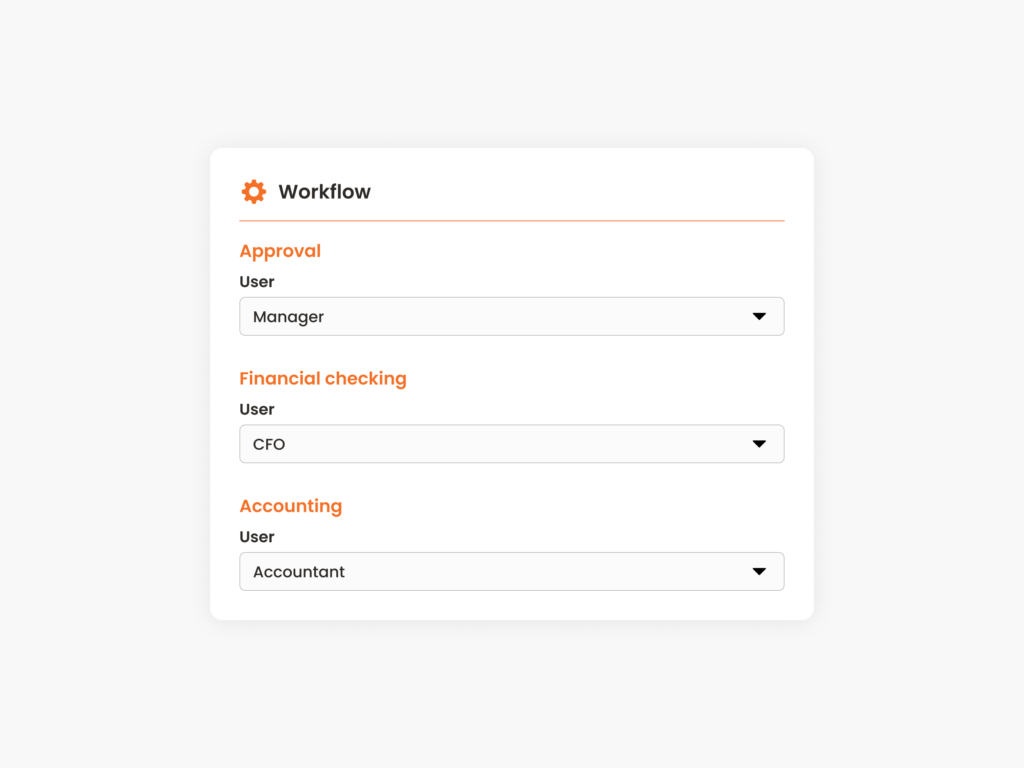The image size is (1024, 768).
Task: Click inside the Manager selection field
Action: click(x=450, y=316)
